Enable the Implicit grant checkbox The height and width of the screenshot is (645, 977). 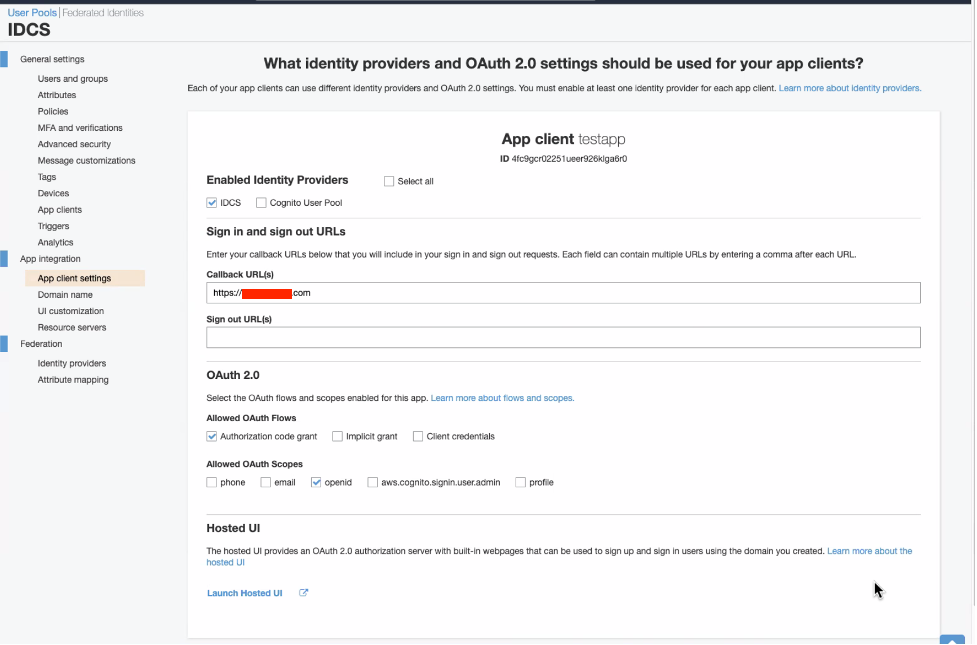tap(338, 436)
